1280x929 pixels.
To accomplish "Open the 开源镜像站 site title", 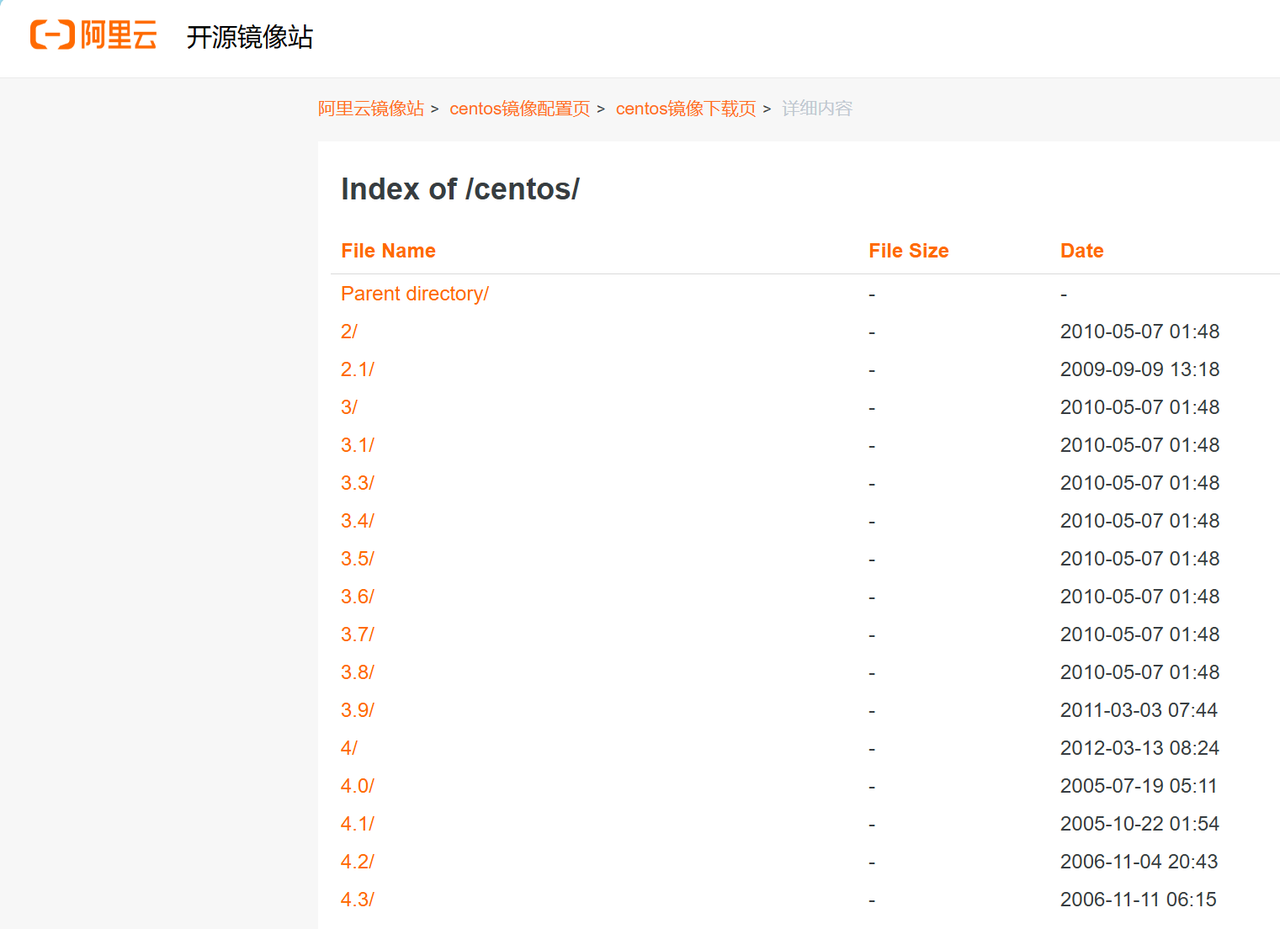I will tap(250, 38).
